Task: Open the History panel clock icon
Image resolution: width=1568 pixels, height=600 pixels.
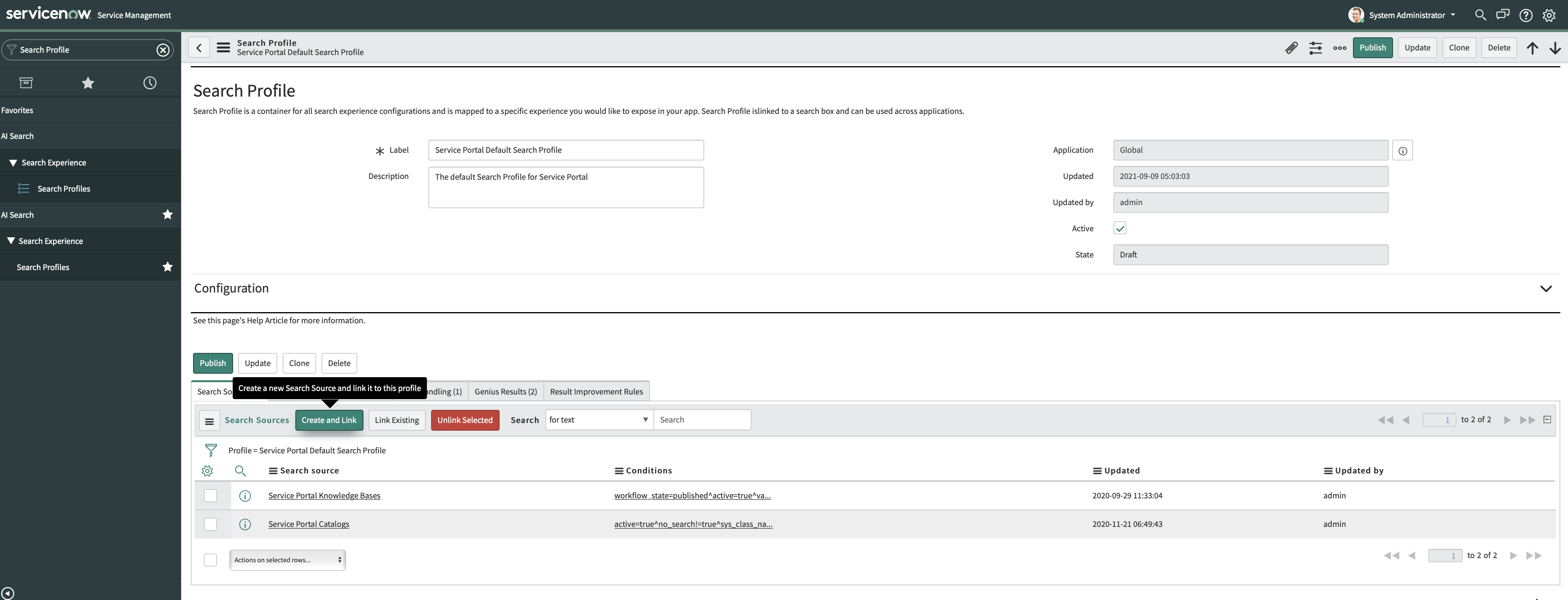Action: pyautogui.click(x=150, y=82)
